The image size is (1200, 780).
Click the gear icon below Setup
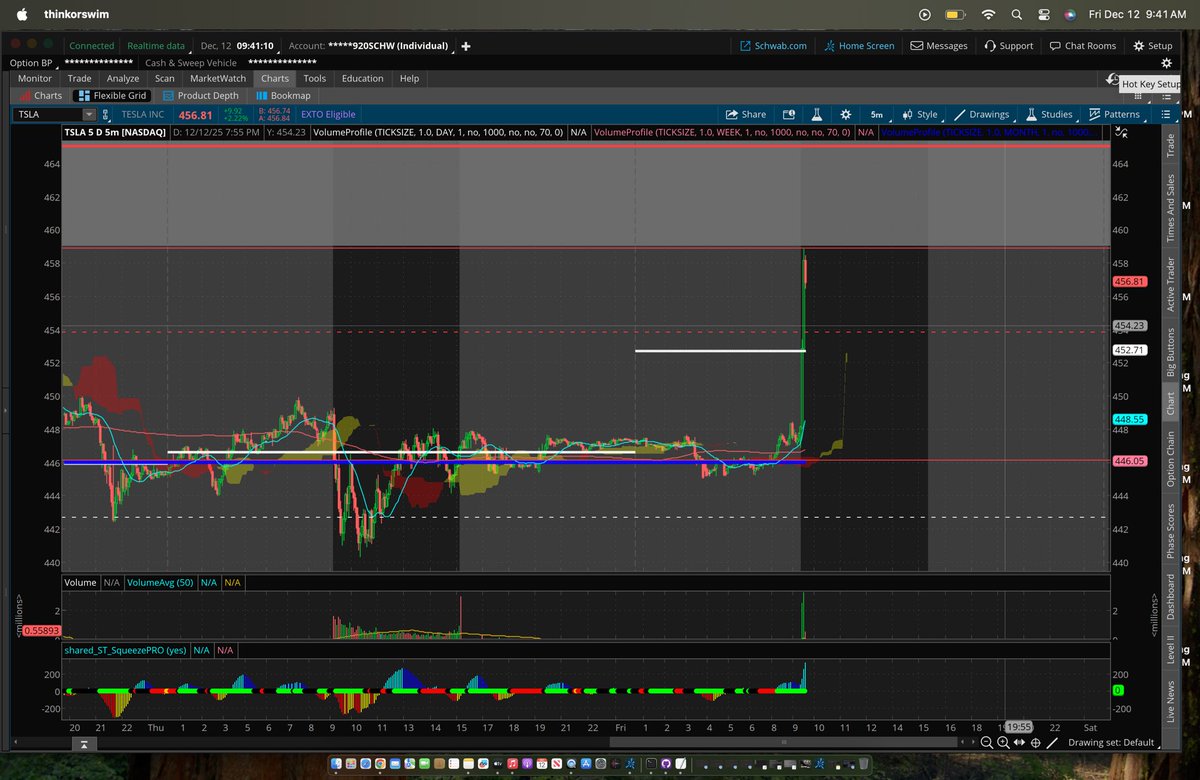coord(1166,63)
